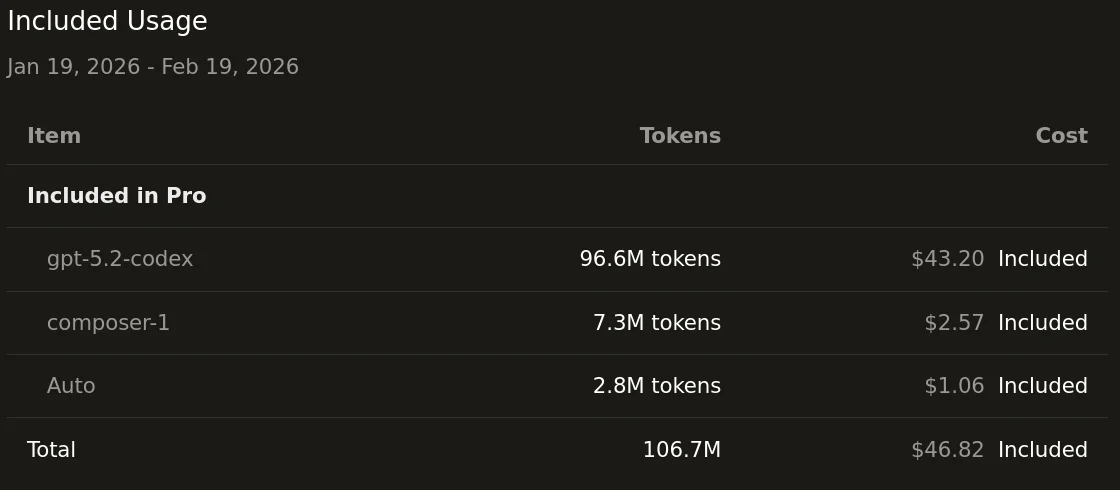
Task: Click Included label in the Total row
Action: coord(1042,450)
